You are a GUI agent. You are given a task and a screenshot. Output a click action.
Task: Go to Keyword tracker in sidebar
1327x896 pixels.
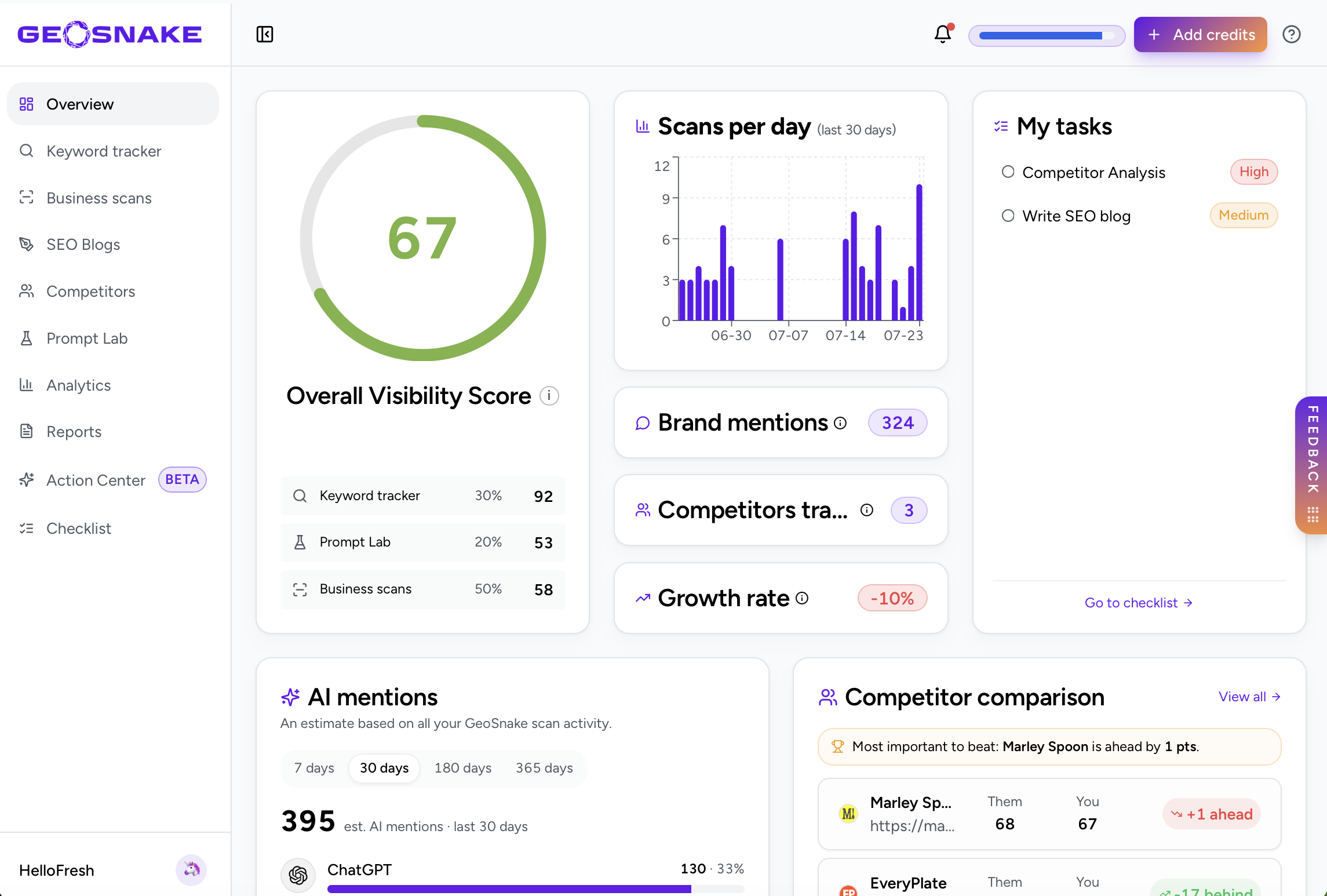click(113, 151)
